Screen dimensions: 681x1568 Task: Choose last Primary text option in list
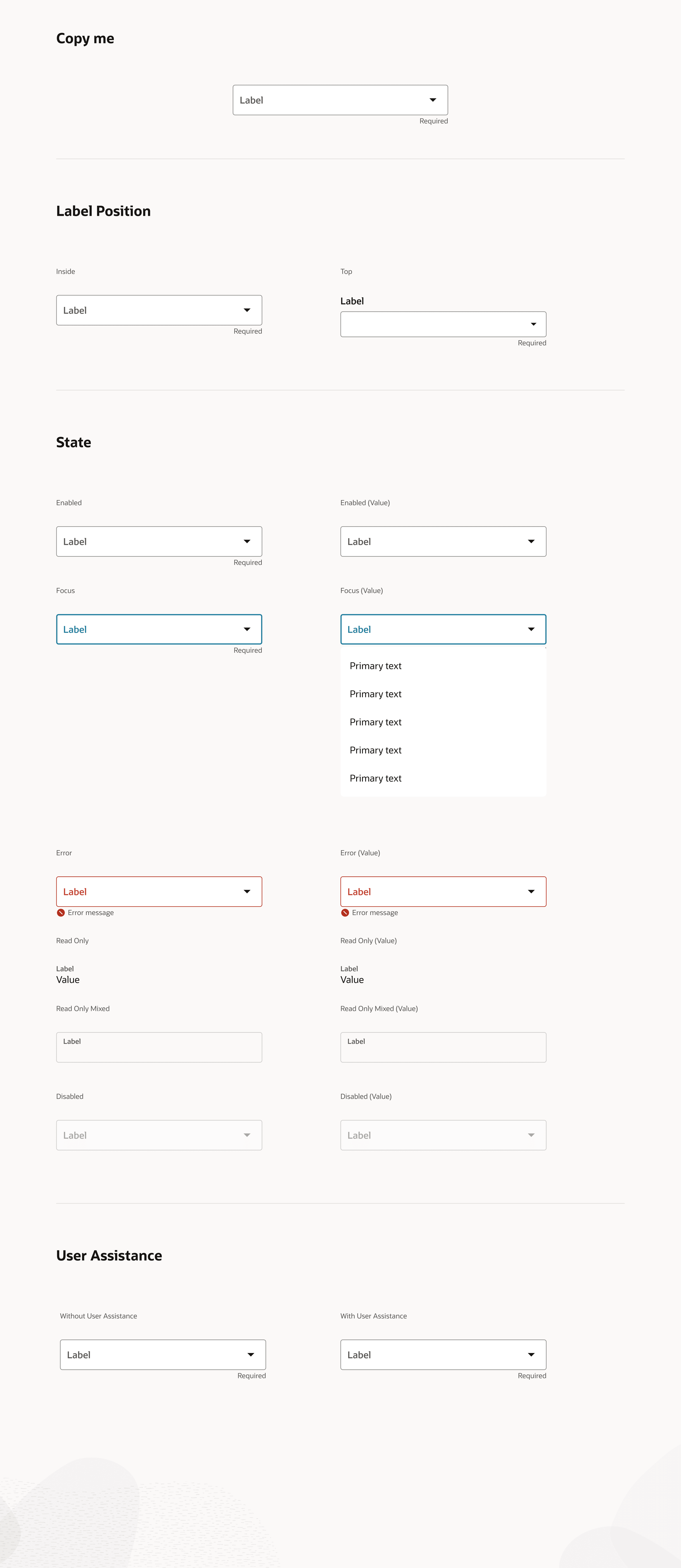point(376,779)
